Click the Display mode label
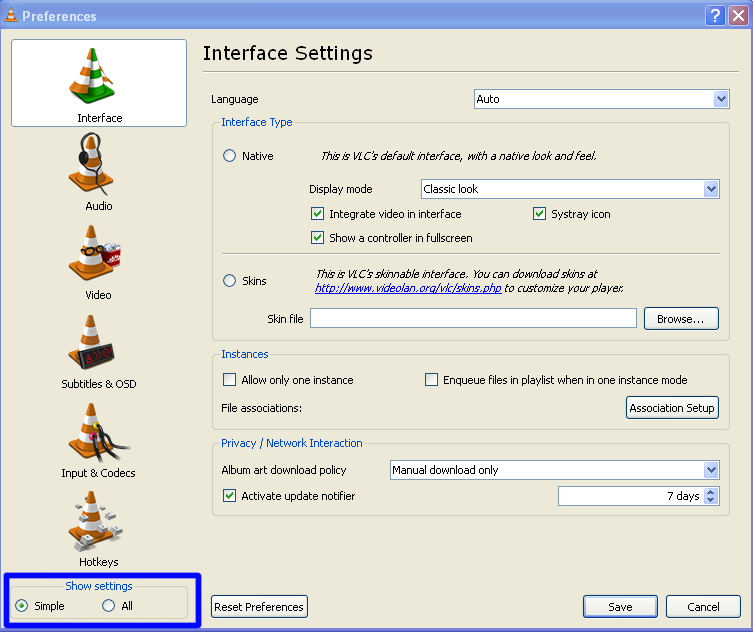The width and height of the screenshot is (753, 632). click(x=340, y=189)
